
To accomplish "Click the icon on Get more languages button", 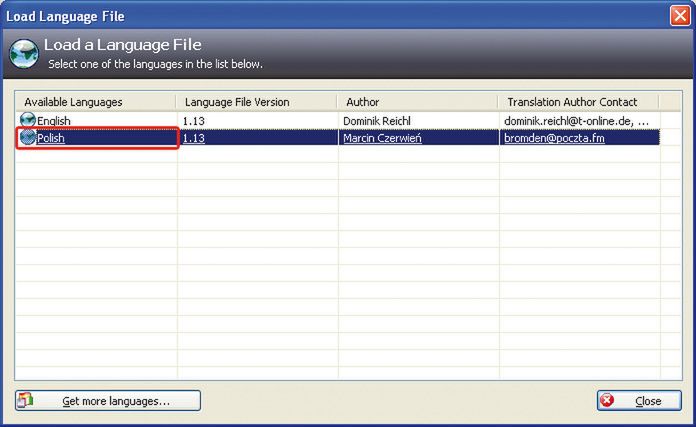I will click(25, 400).
